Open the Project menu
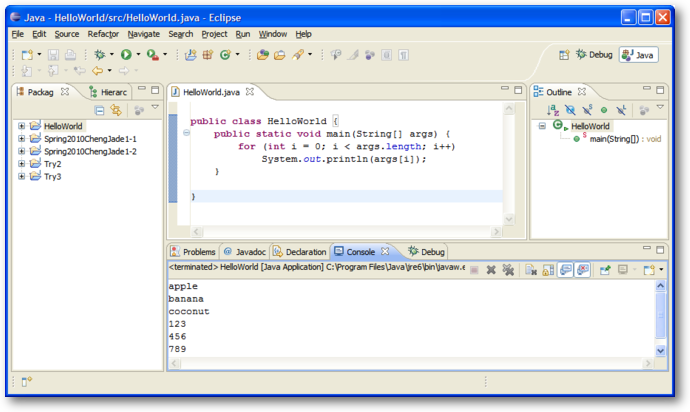690x412 pixels. tap(214, 34)
